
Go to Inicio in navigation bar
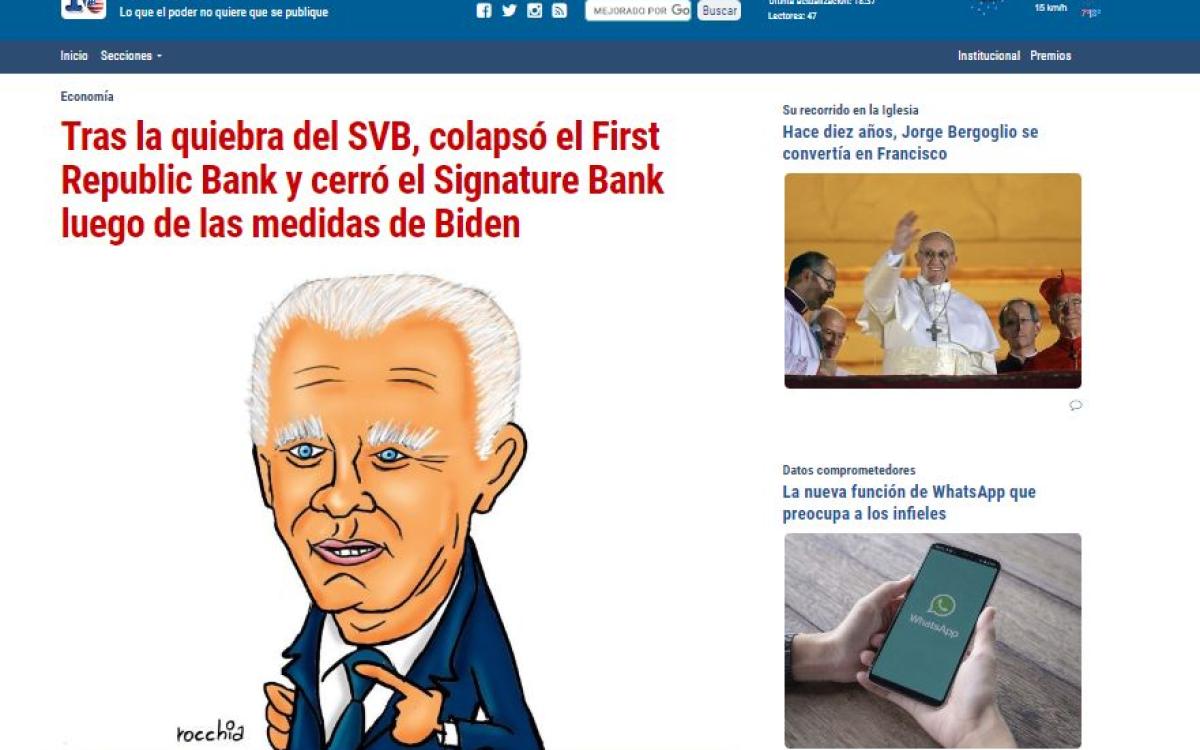coord(74,56)
